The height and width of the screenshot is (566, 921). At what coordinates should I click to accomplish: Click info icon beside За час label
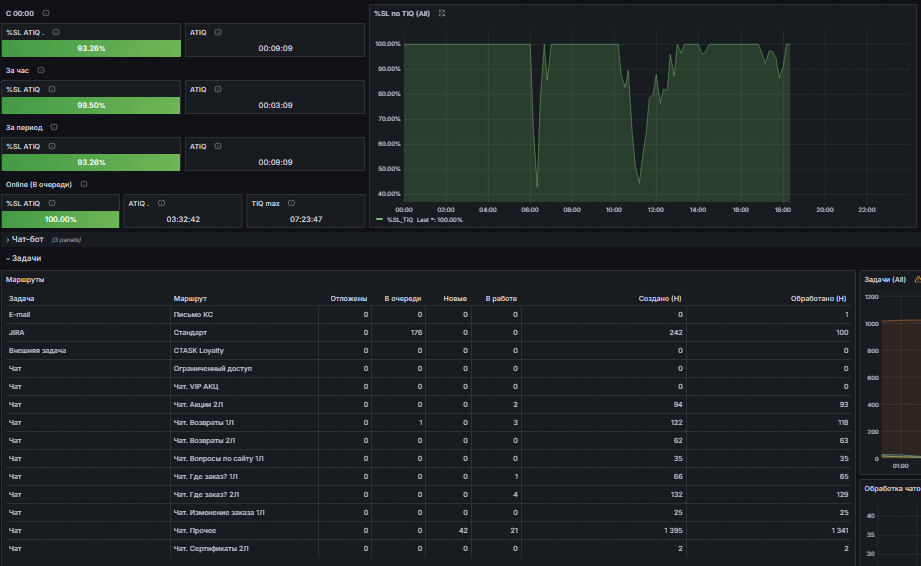coord(41,70)
